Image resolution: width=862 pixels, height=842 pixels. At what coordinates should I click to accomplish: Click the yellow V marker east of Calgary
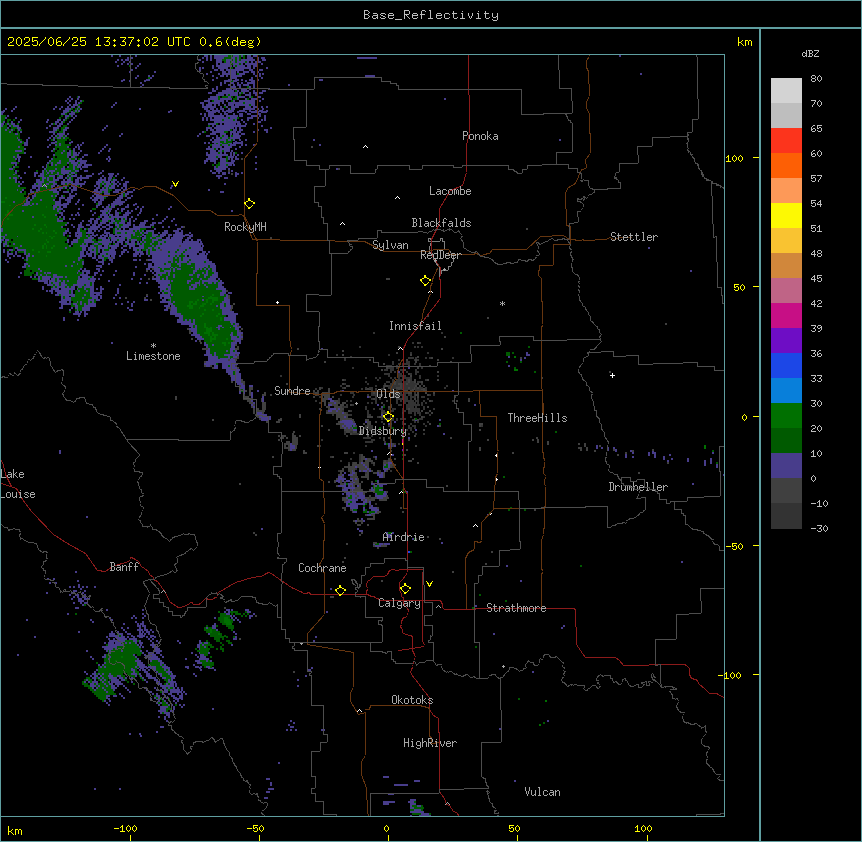[x=429, y=584]
